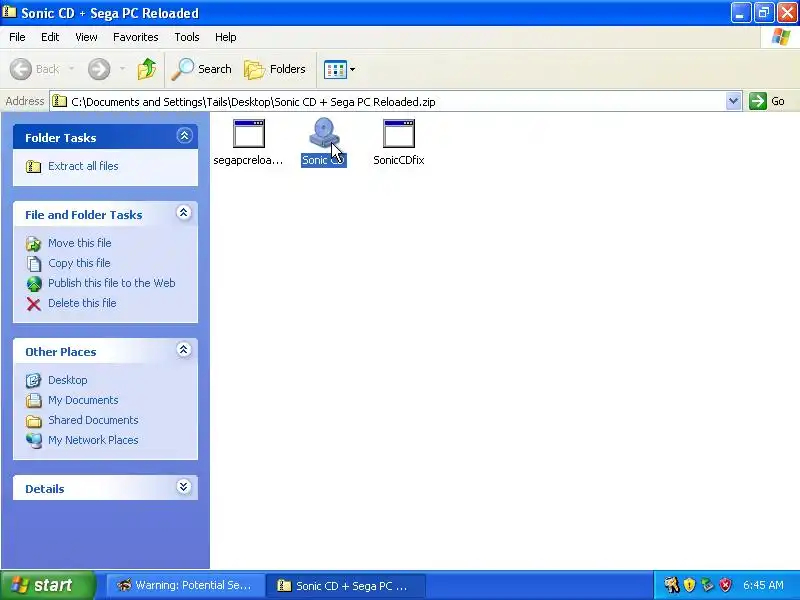Click the Desktop icon in Other Places
The width and height of the screenshot is (800, 600).
tap(34, 381)
